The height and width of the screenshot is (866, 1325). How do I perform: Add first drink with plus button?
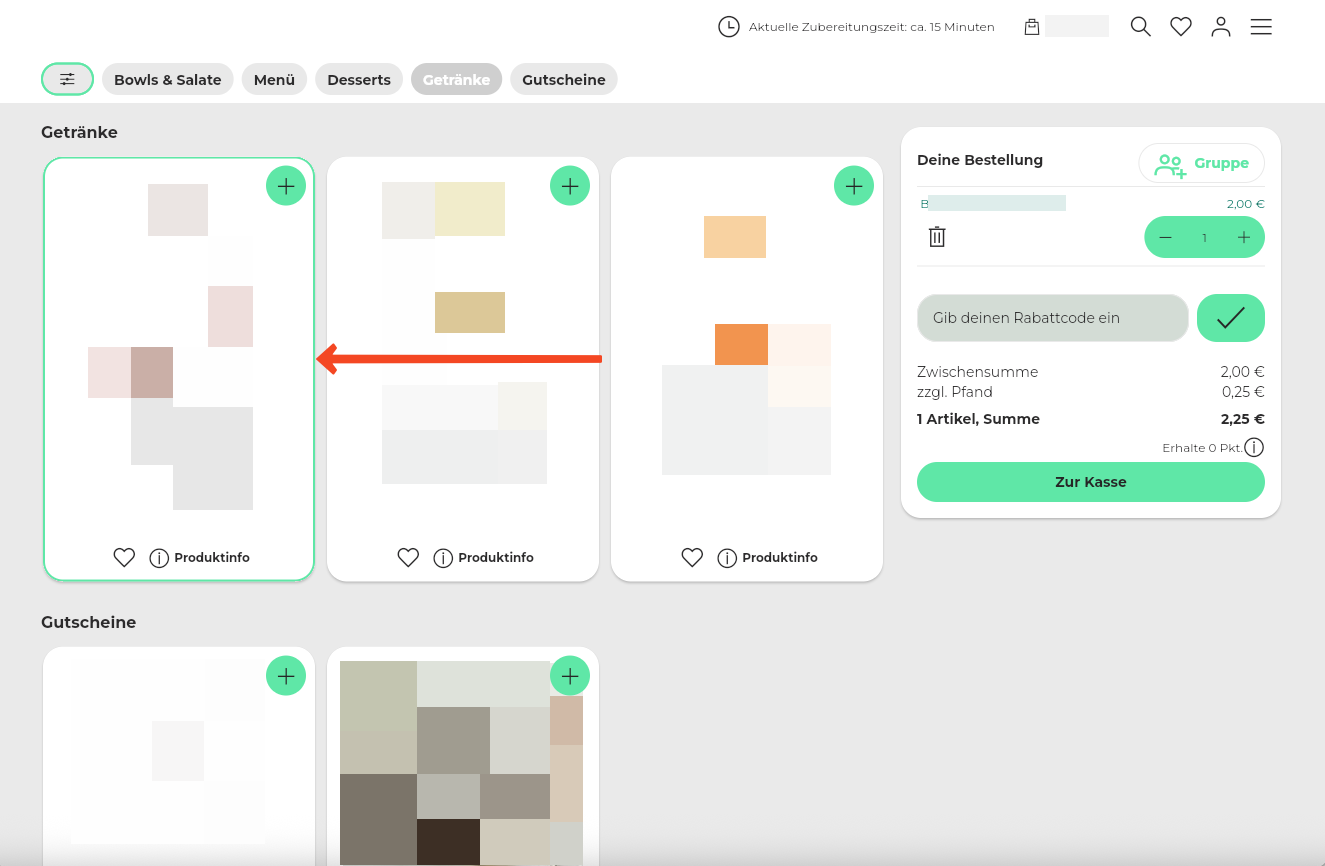coord(286,186)
